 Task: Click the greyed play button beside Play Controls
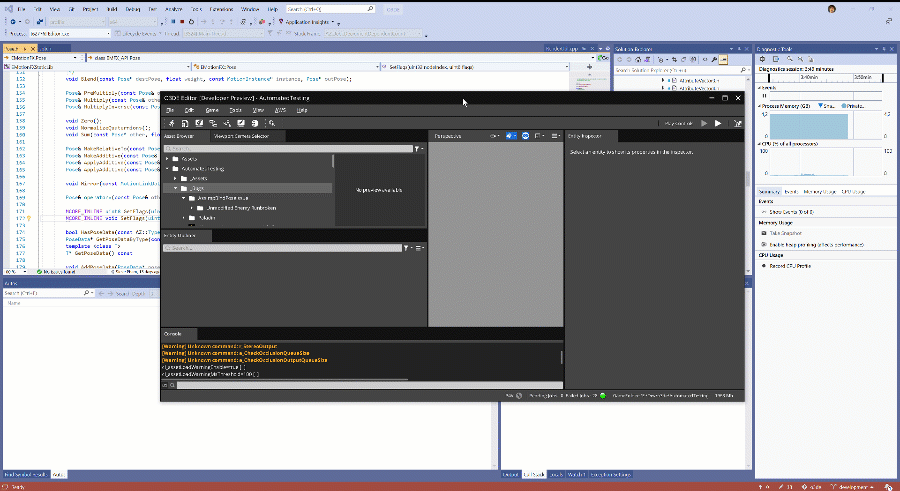704,123
